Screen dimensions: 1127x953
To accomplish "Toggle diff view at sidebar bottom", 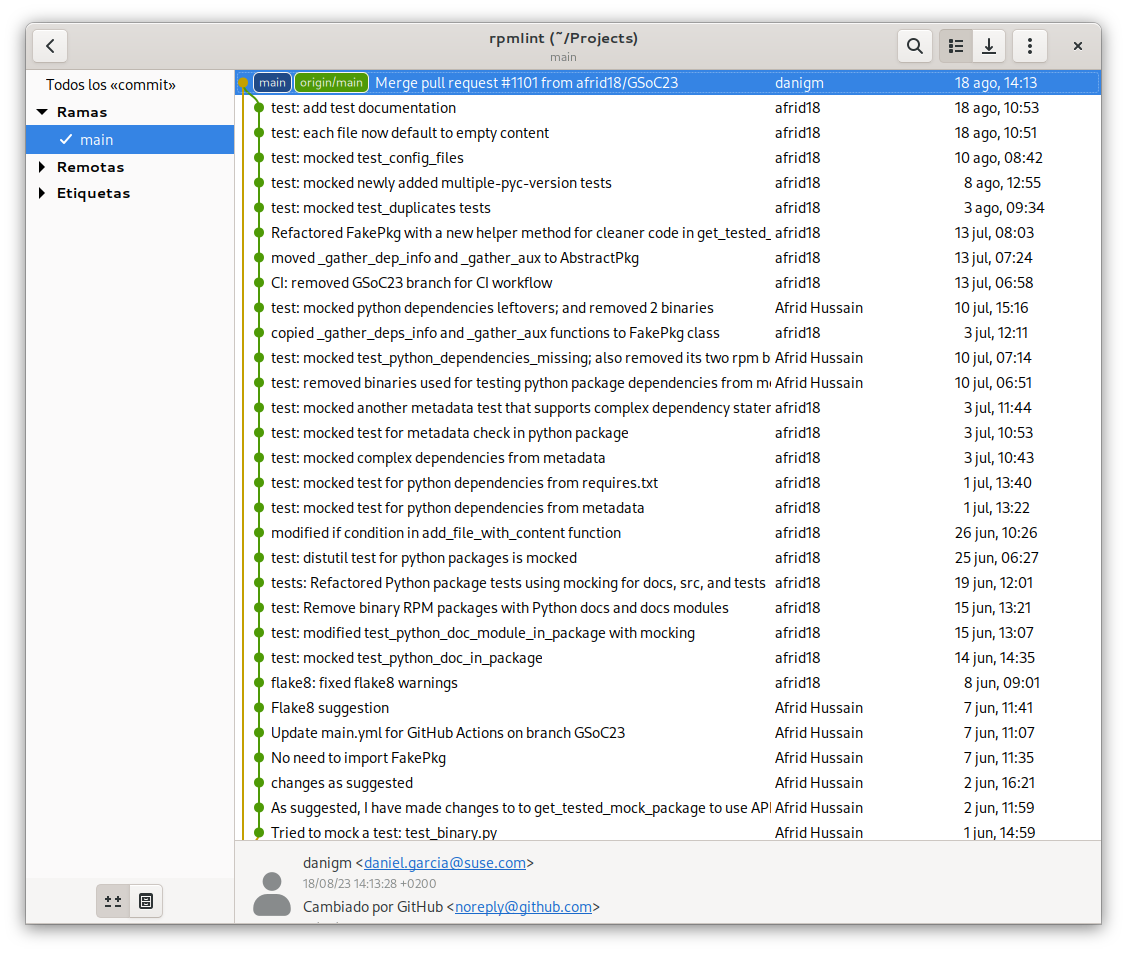I will [113, 901].
